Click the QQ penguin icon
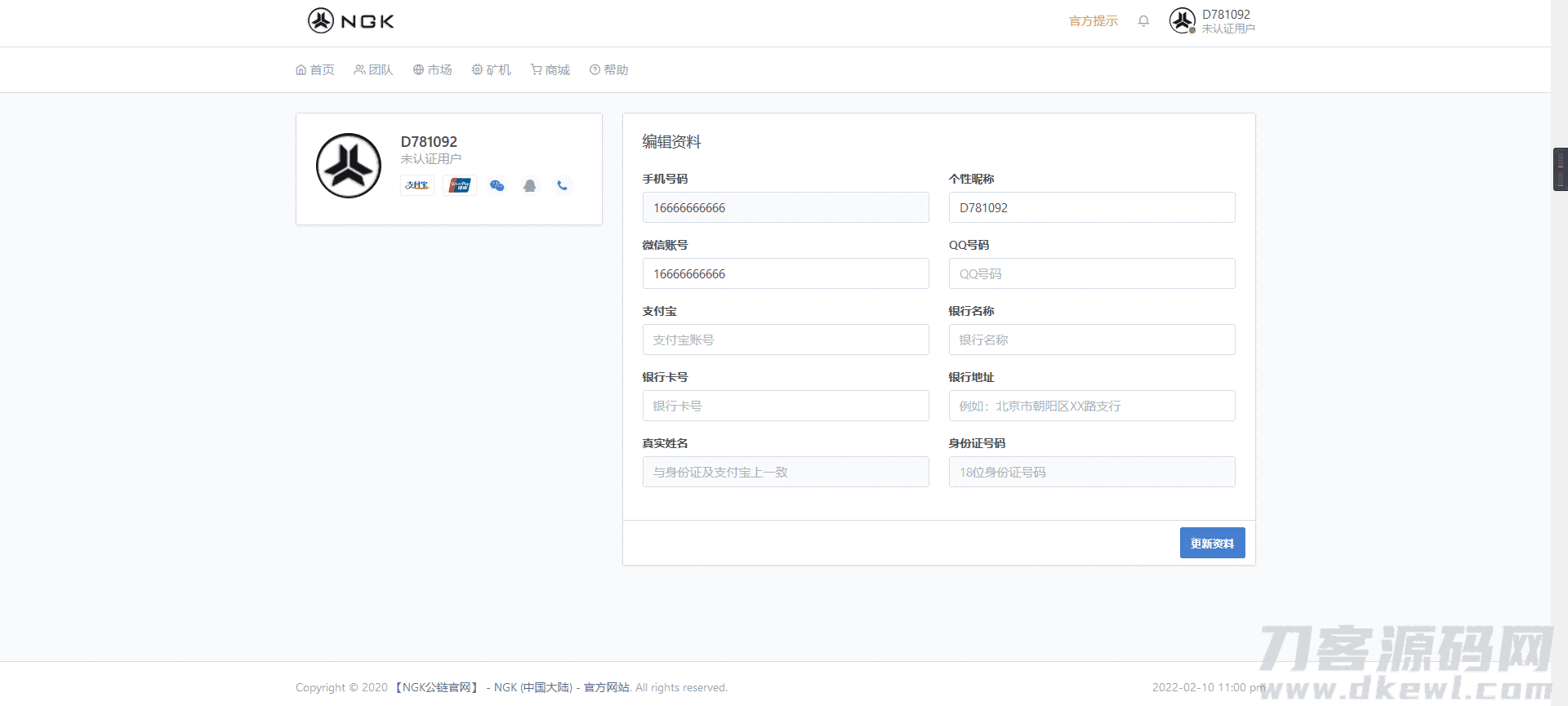This screenshot has height=706, width=1568. [529, 185]
